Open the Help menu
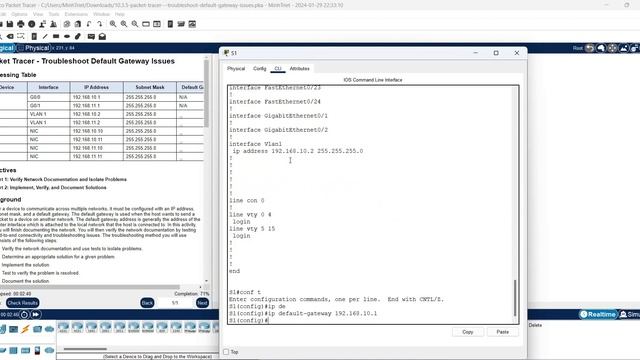This screenshot has height=360, width=640. tap(120, 14)
